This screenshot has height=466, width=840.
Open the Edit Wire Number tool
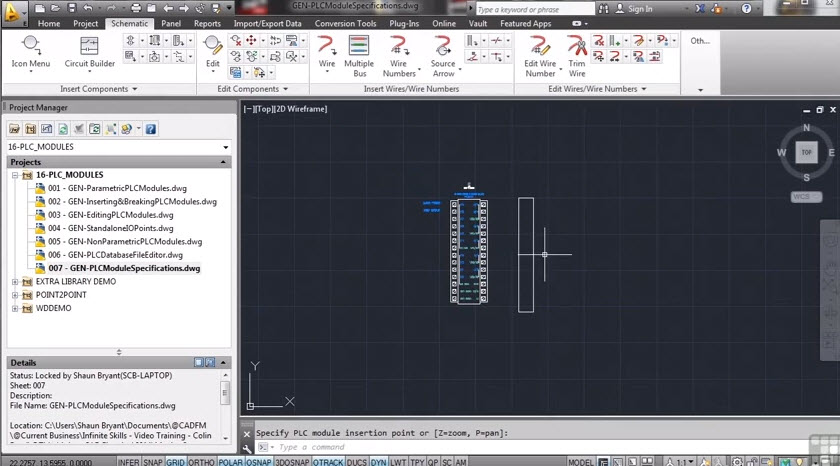point(540,56)
